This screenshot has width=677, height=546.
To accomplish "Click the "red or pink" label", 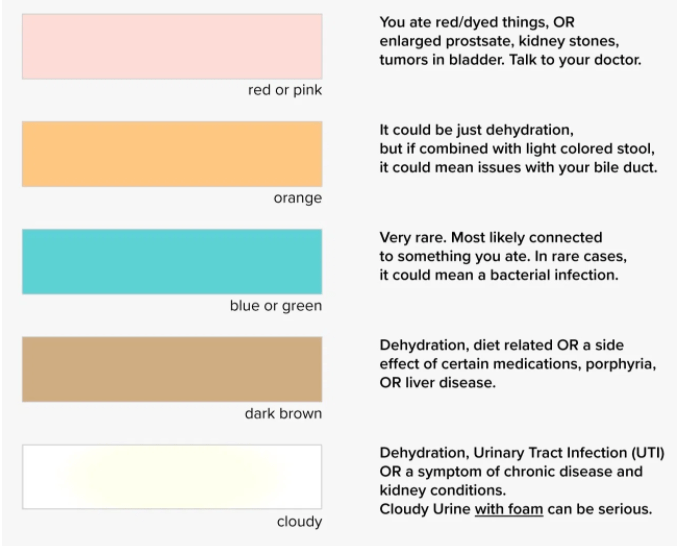I will (x=285, y=91).
